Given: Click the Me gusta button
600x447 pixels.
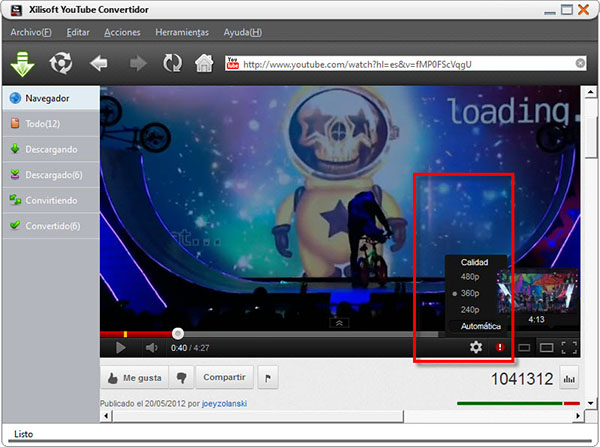Looking at the screenshot, I should point(134,378).
